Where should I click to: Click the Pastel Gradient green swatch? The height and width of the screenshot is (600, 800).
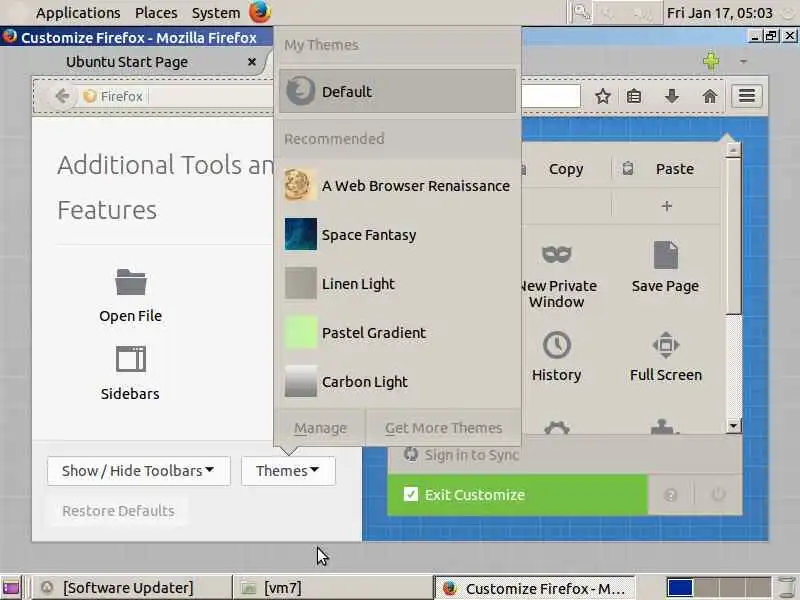(x=301, y=333)
